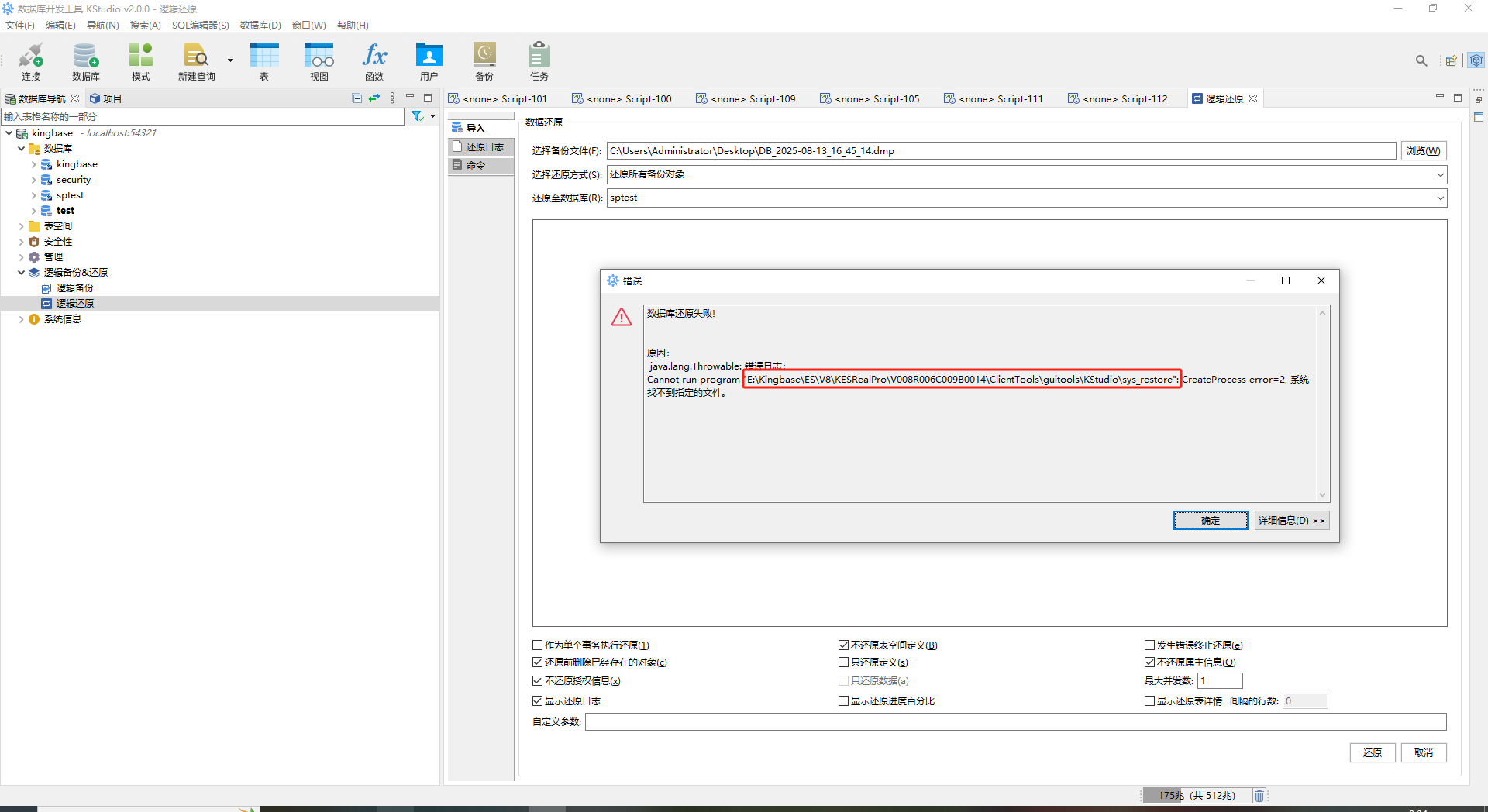Click 确定 in the error dialog

(1210, 521)
